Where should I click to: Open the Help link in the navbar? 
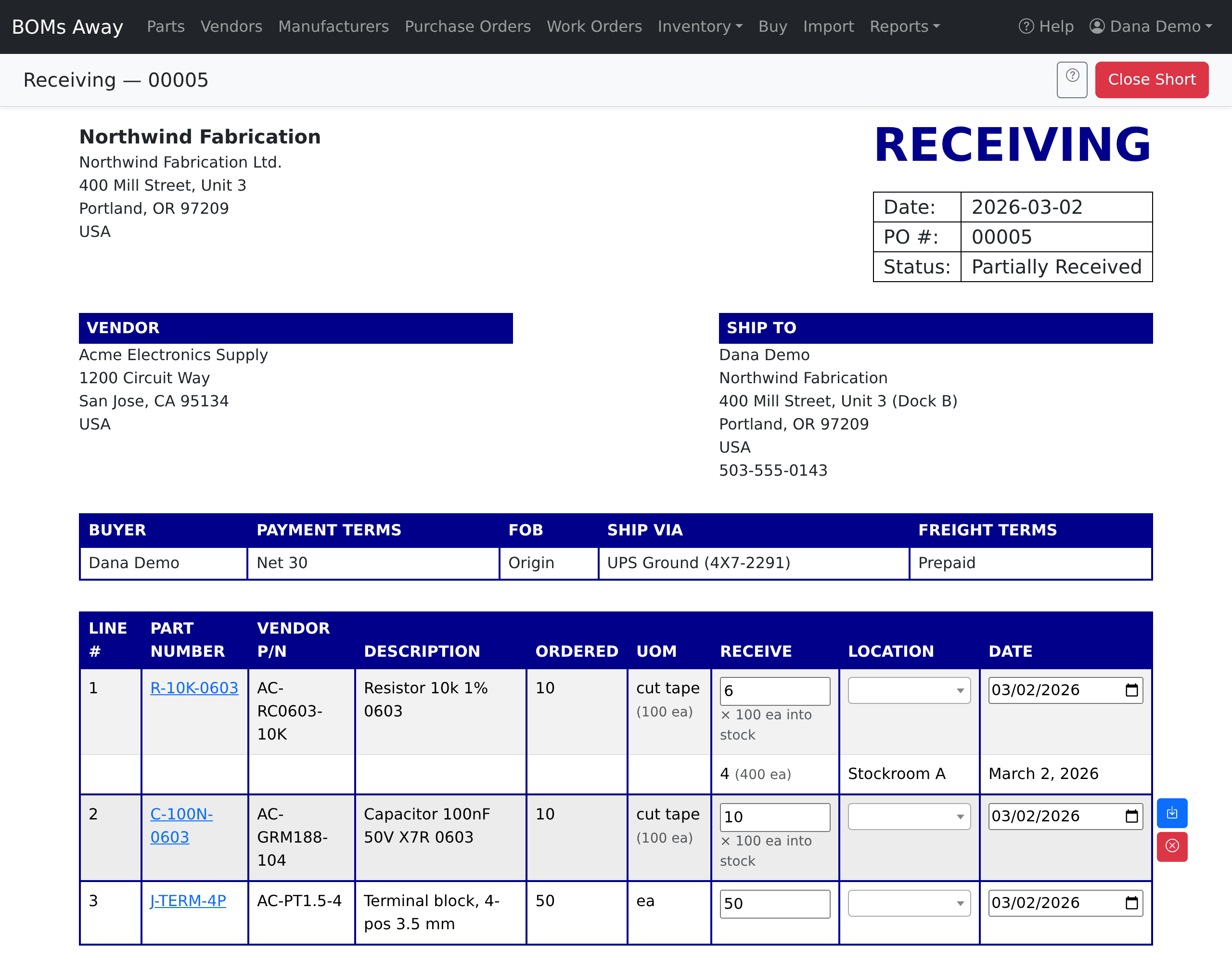tap(1046, 26)
